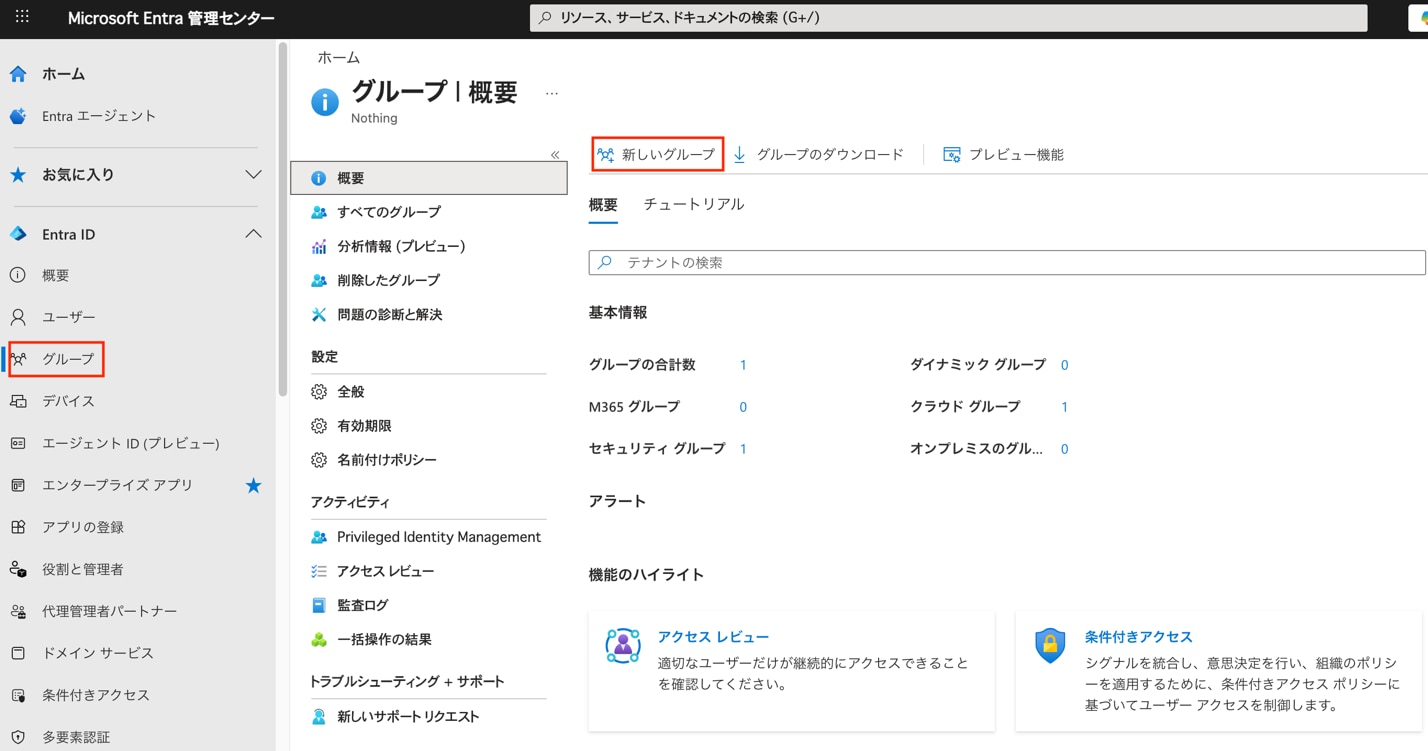This screenshot has width=1428, height=751.
Task: Click the app launcher grid icon
Action: 22,17
